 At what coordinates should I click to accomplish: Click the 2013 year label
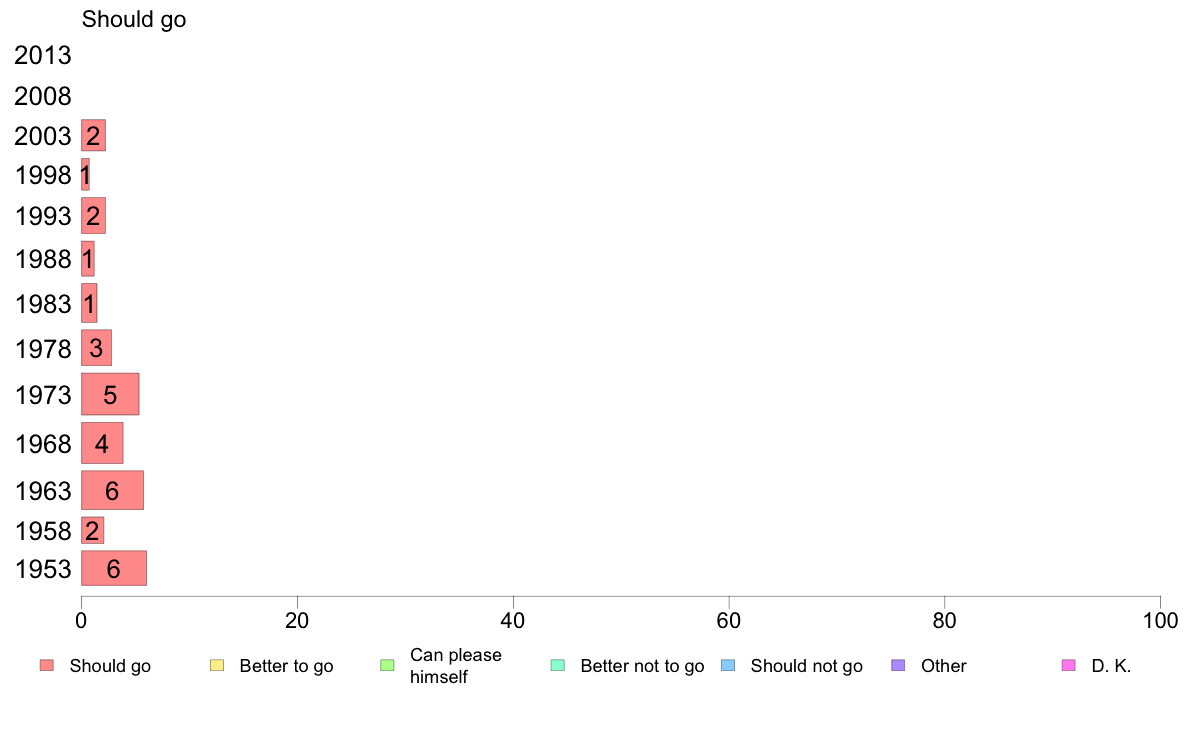coord(42,55)
